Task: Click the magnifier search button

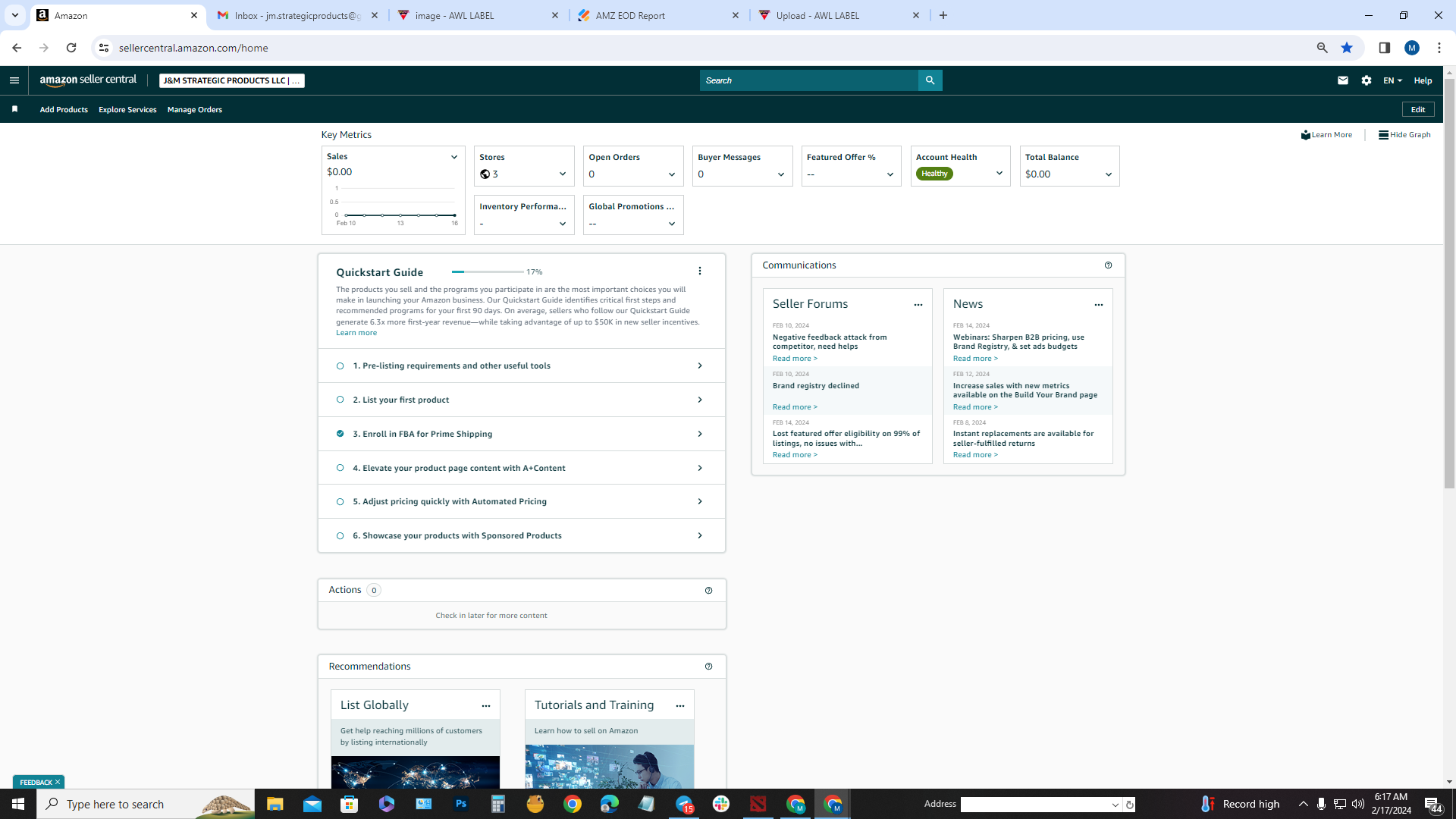Action: pyautogui.click(x=930, y=80)
